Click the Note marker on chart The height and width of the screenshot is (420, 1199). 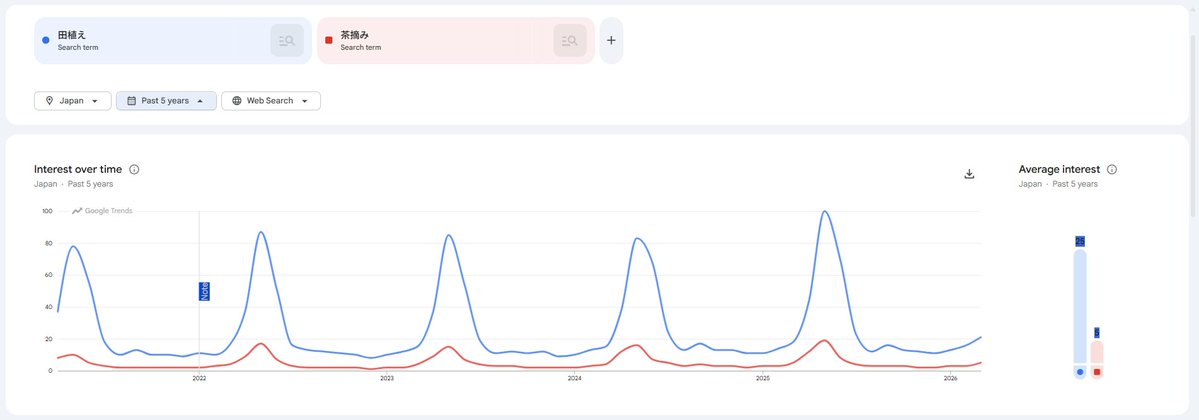[x=204, y=291]
